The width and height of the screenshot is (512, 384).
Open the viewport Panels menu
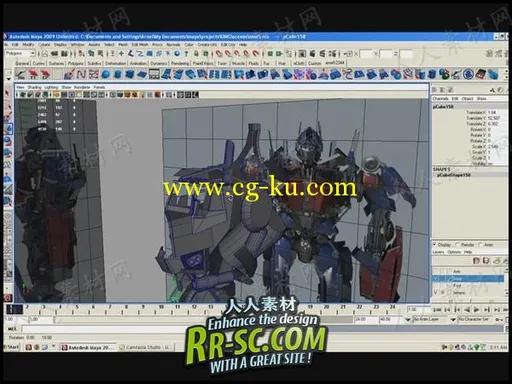pyautogui.click(x=99, y=87)
